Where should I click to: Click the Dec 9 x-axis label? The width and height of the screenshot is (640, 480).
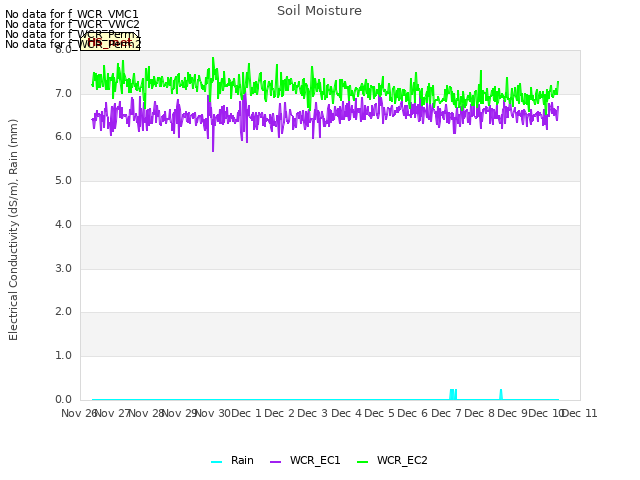coord(513,413)
